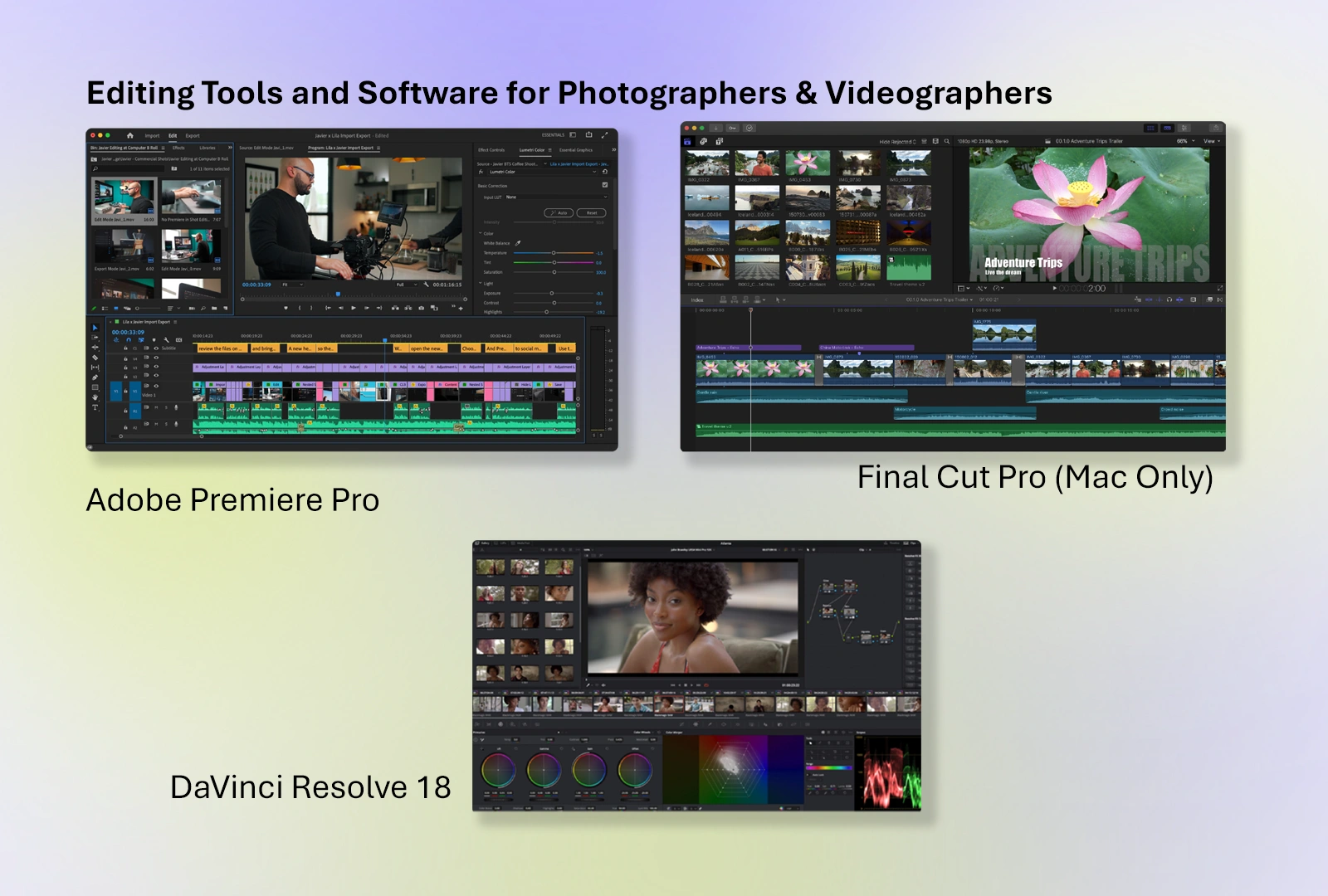1328x896 pixels.
Task: Open the 66% zoom dropdown in Final Cut
Action: click(x=1185, y=141)
